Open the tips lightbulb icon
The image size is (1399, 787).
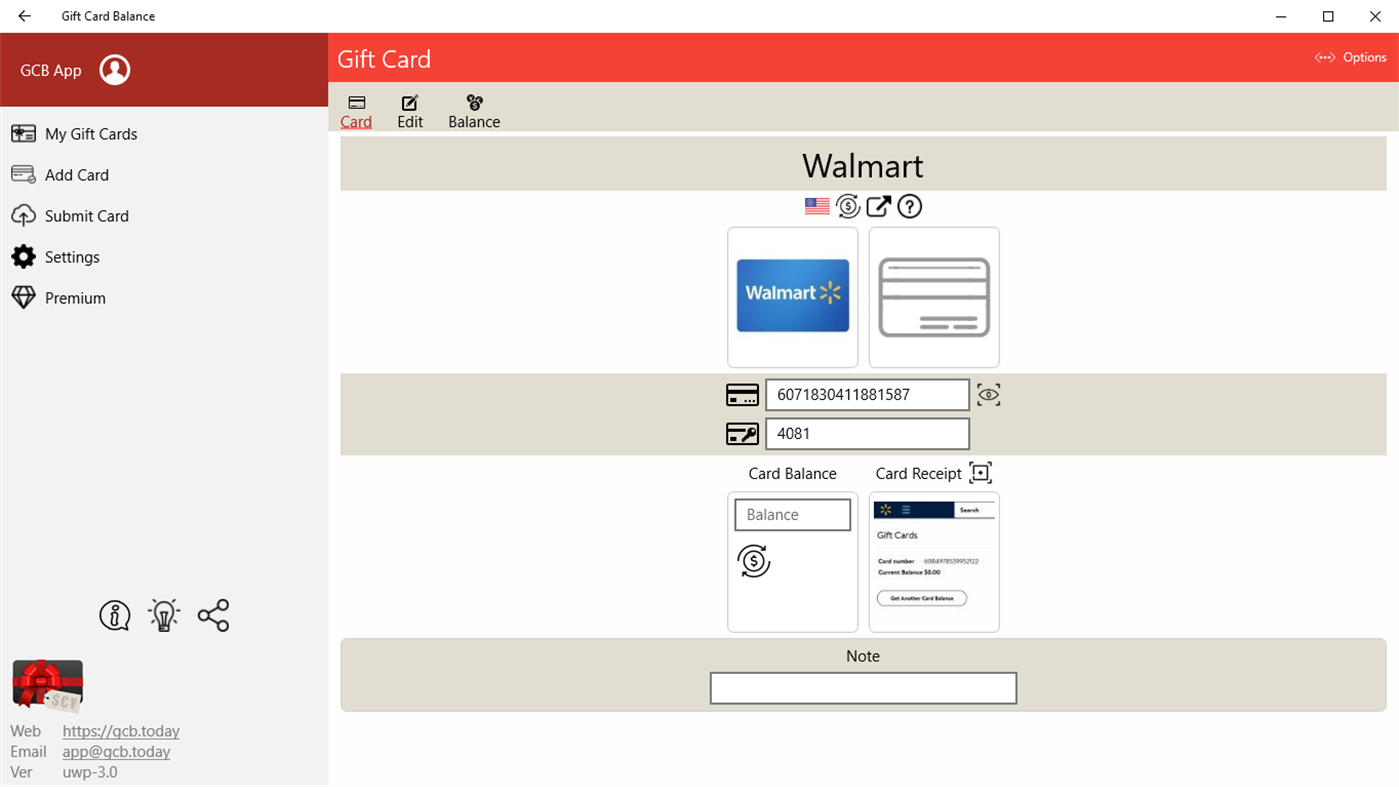coord(163,615)
